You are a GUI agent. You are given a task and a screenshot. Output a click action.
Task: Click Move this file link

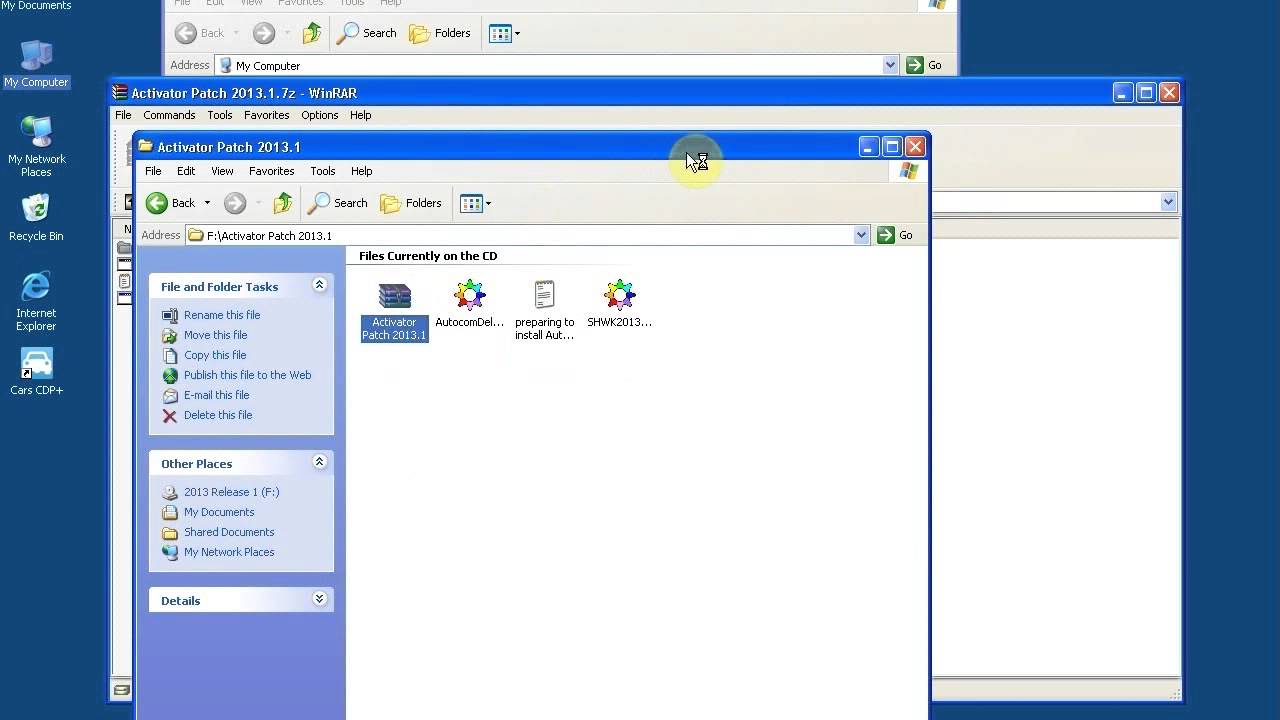pos(215,335)
